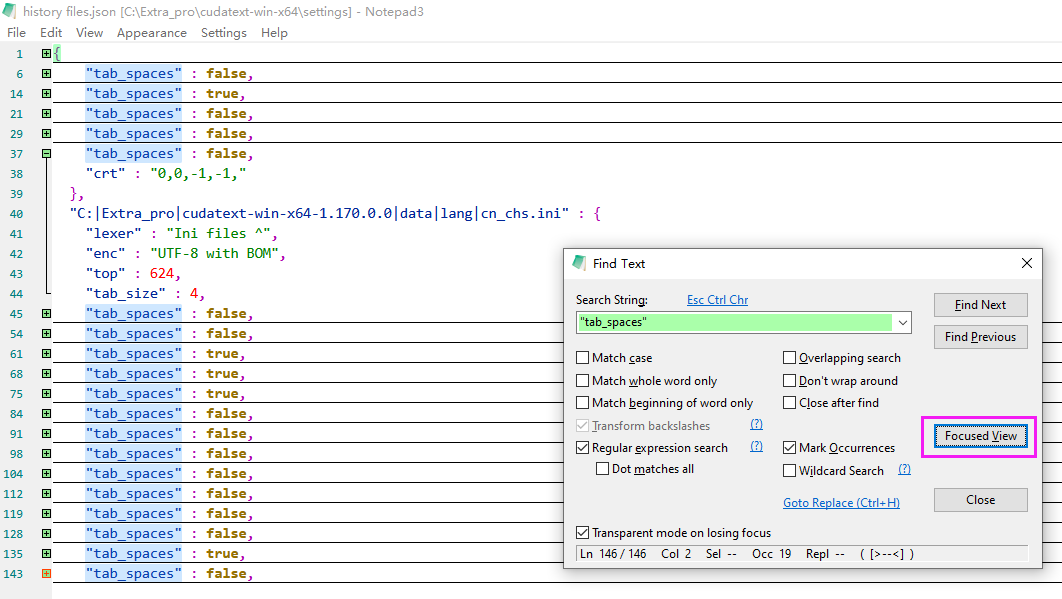The image size is (1062, 599).
Task: Toggle Transparent mode on losing focus
Action: pyautogui.click(x=583, y=533)
